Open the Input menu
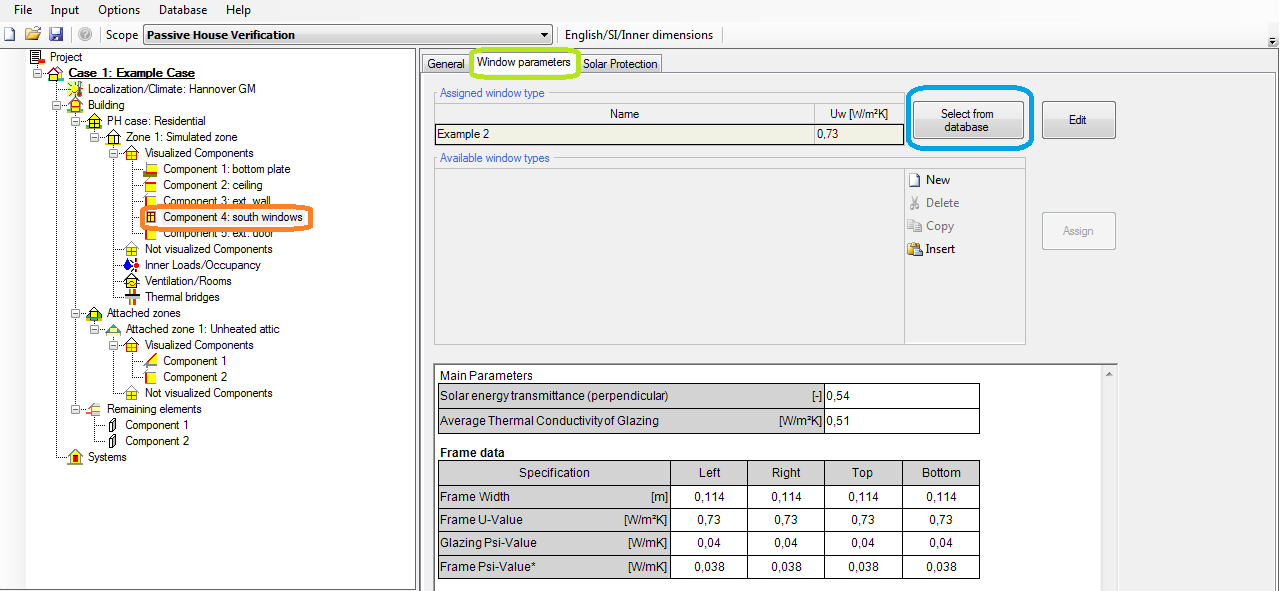The image size is (1280, 591). coord(65,10)
